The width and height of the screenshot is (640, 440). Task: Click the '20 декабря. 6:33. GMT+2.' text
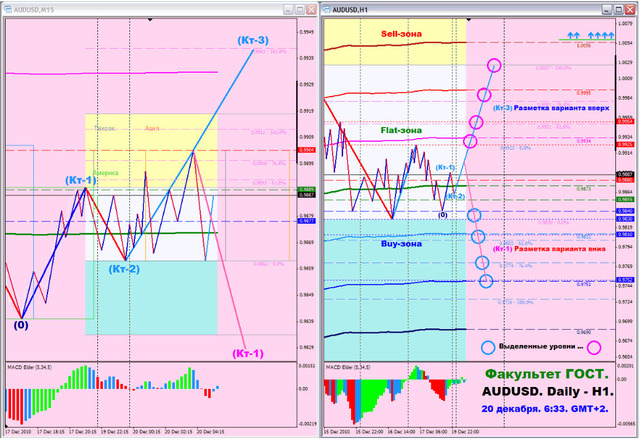coord(545,409)
